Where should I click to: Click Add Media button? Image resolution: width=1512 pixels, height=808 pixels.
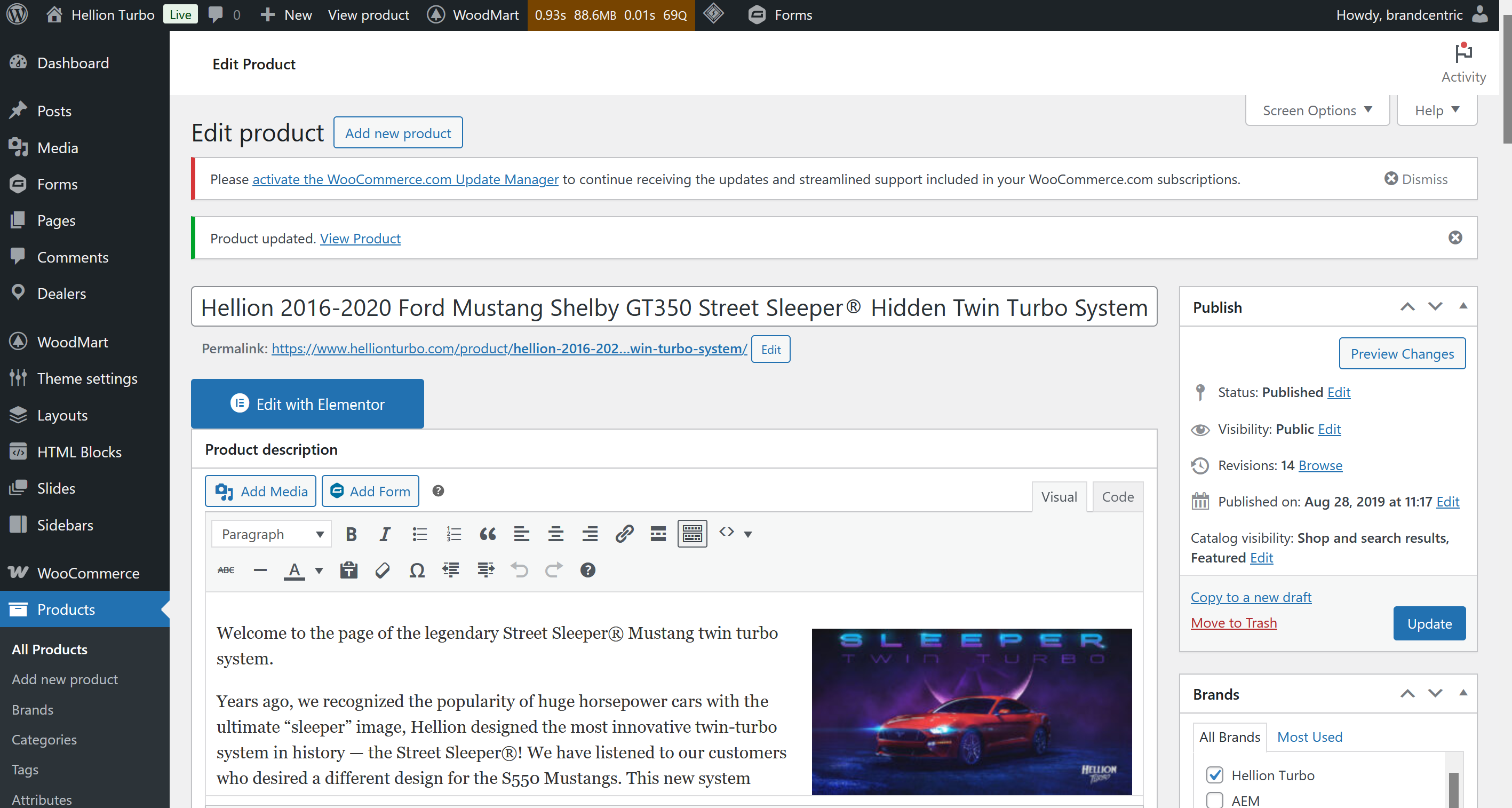260,491
